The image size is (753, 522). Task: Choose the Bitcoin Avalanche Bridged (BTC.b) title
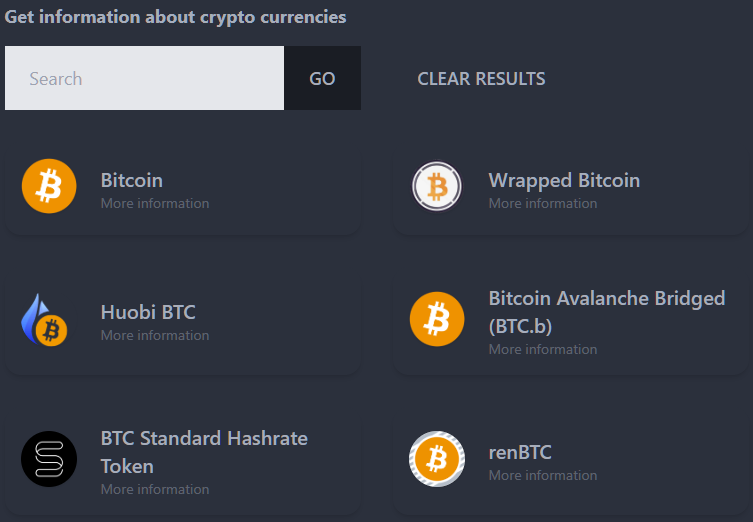607,312
